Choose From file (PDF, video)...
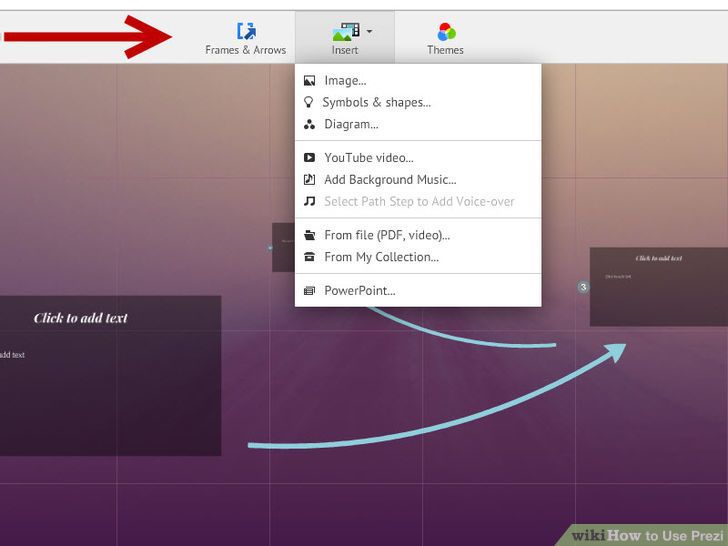This screenshot has height=546, width=728. coord(387,235)
